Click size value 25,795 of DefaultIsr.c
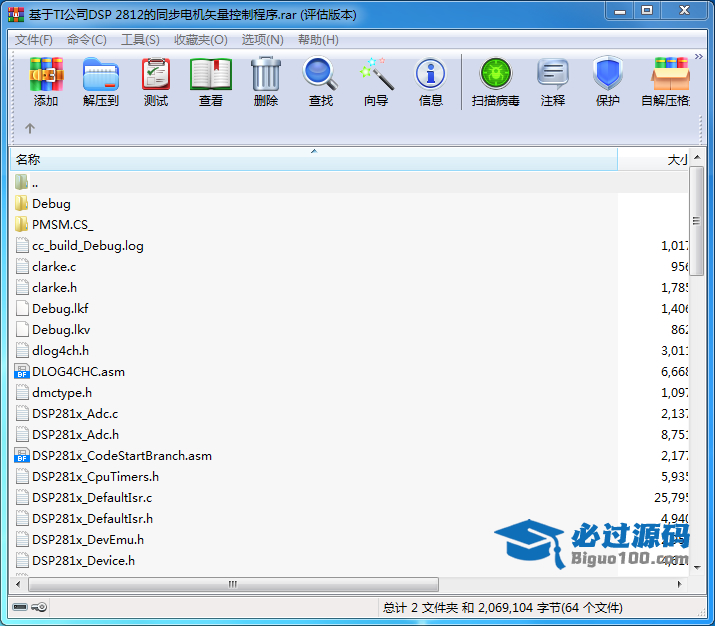This screenshot has width=715, height=626. 671,497
